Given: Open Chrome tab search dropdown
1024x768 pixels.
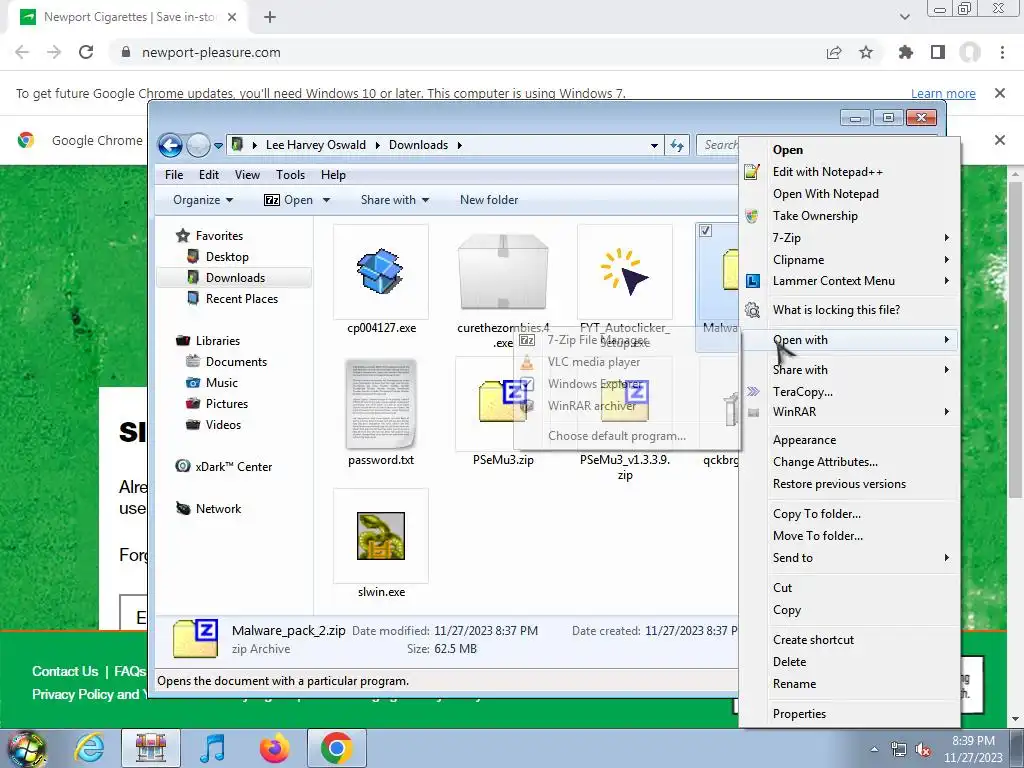Looking at the screenshot, I should point(904,17).
